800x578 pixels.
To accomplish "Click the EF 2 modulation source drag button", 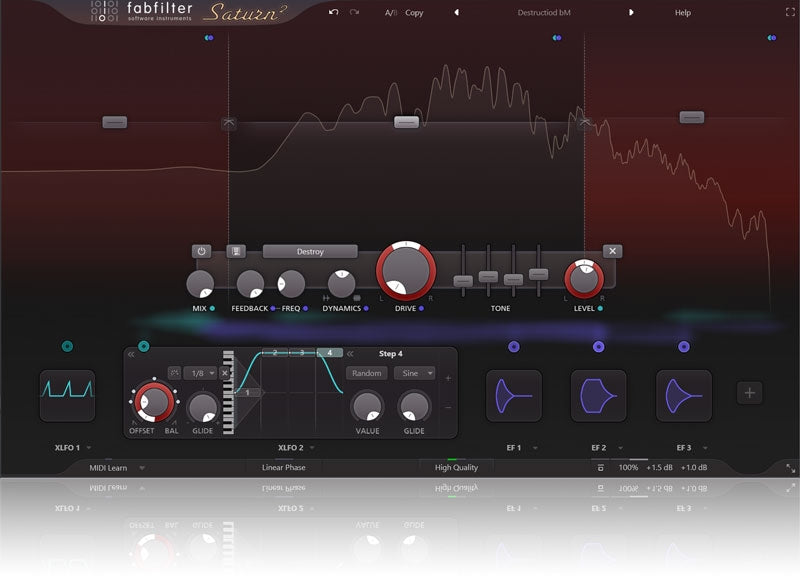I will [599, 346].
